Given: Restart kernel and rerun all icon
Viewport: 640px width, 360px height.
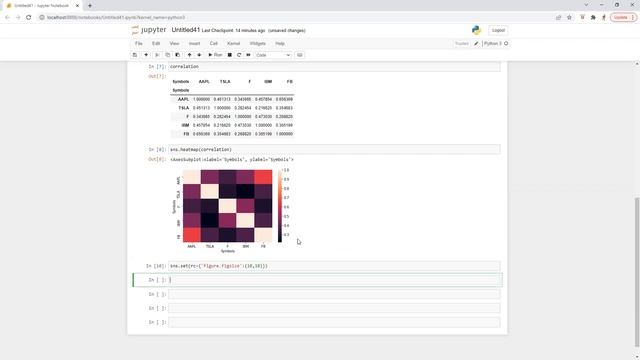Looking at the screenshot, I should coord(248,55).
